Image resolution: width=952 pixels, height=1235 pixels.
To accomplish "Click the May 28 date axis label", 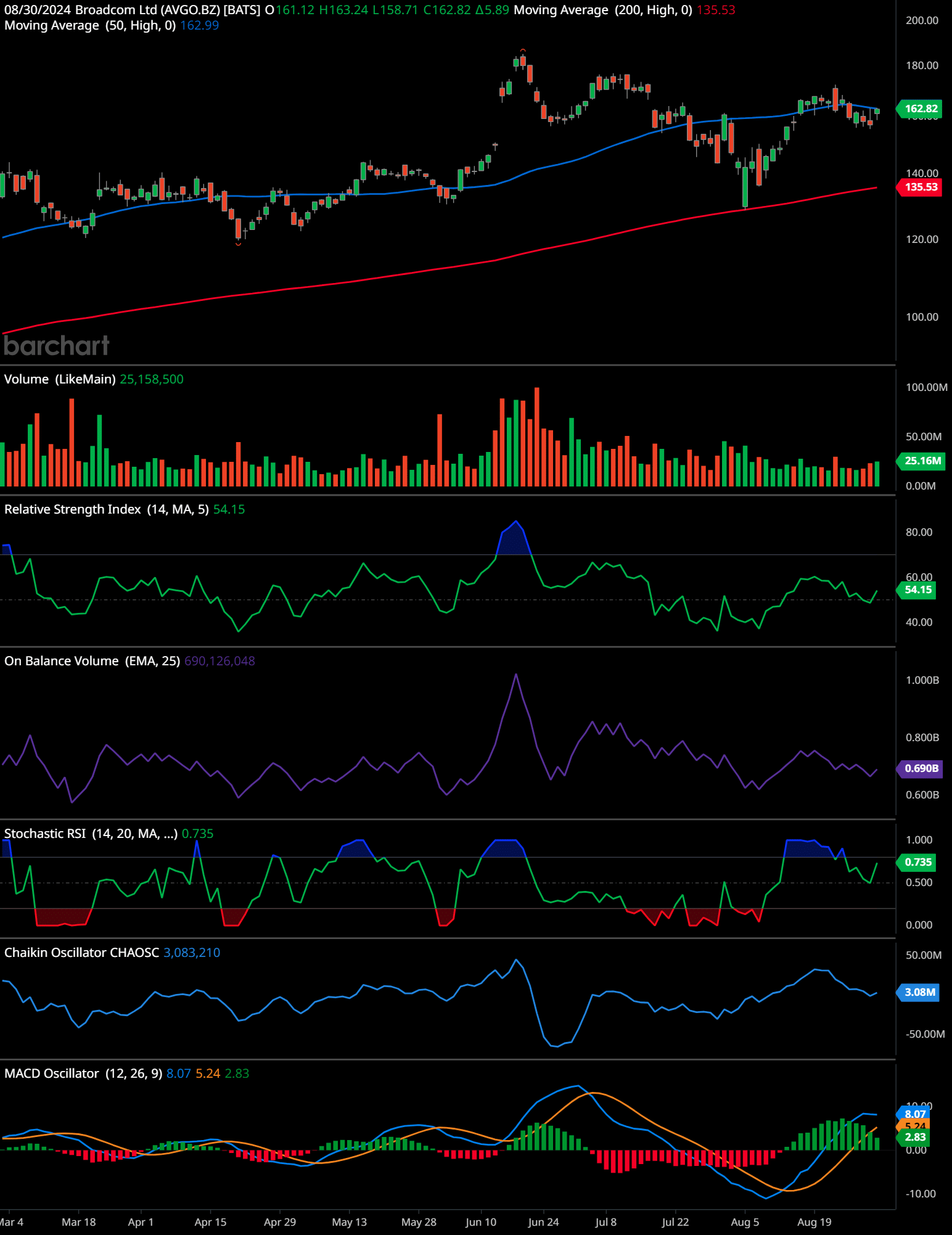I will pyautogui.click(x=419, y=1222).
